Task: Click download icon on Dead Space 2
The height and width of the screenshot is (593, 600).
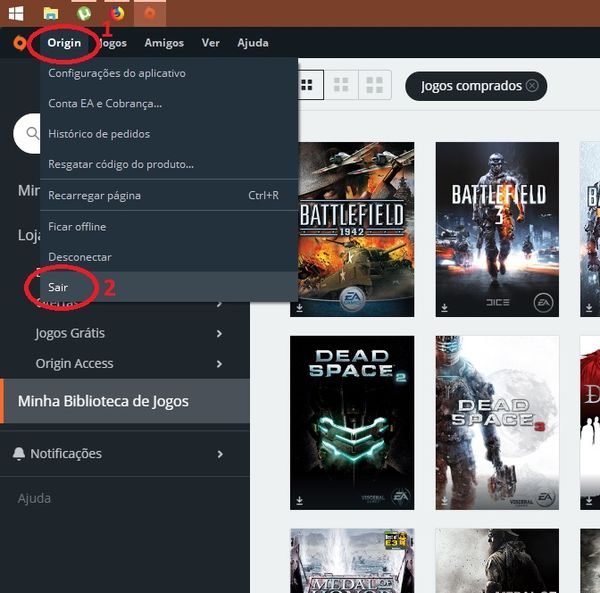Action: tap(300, 500)
